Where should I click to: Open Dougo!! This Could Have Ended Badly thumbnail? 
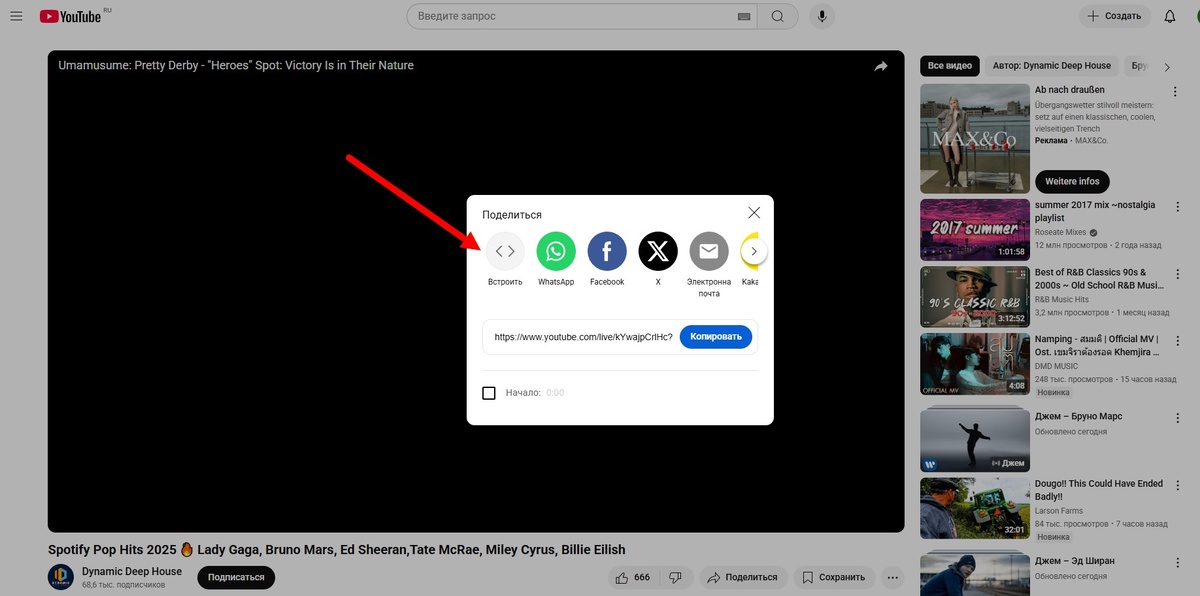pyautogui.click(x=974, y=508)
